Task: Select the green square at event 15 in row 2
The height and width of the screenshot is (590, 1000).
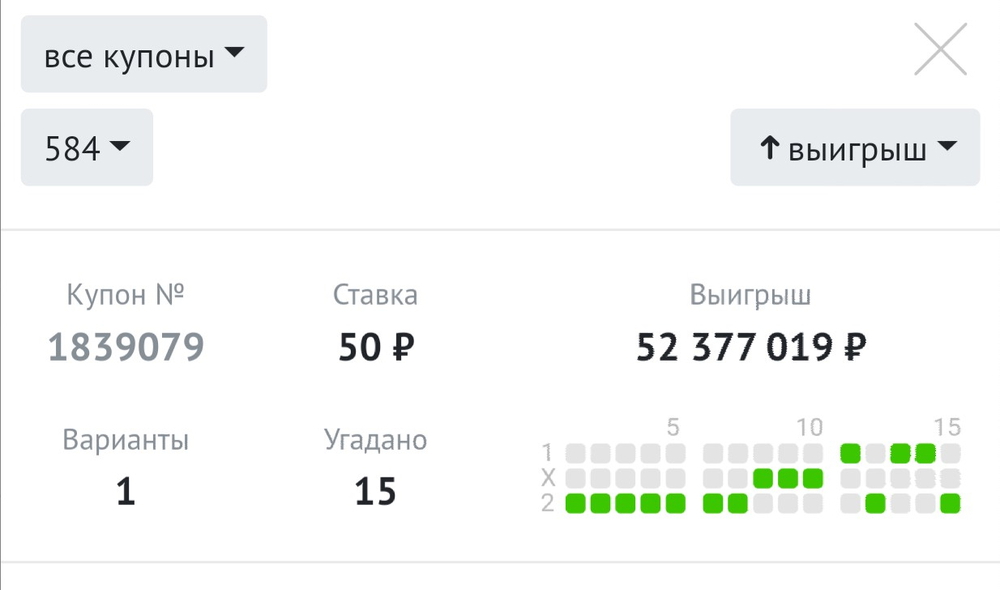Action: coord(952,504)
